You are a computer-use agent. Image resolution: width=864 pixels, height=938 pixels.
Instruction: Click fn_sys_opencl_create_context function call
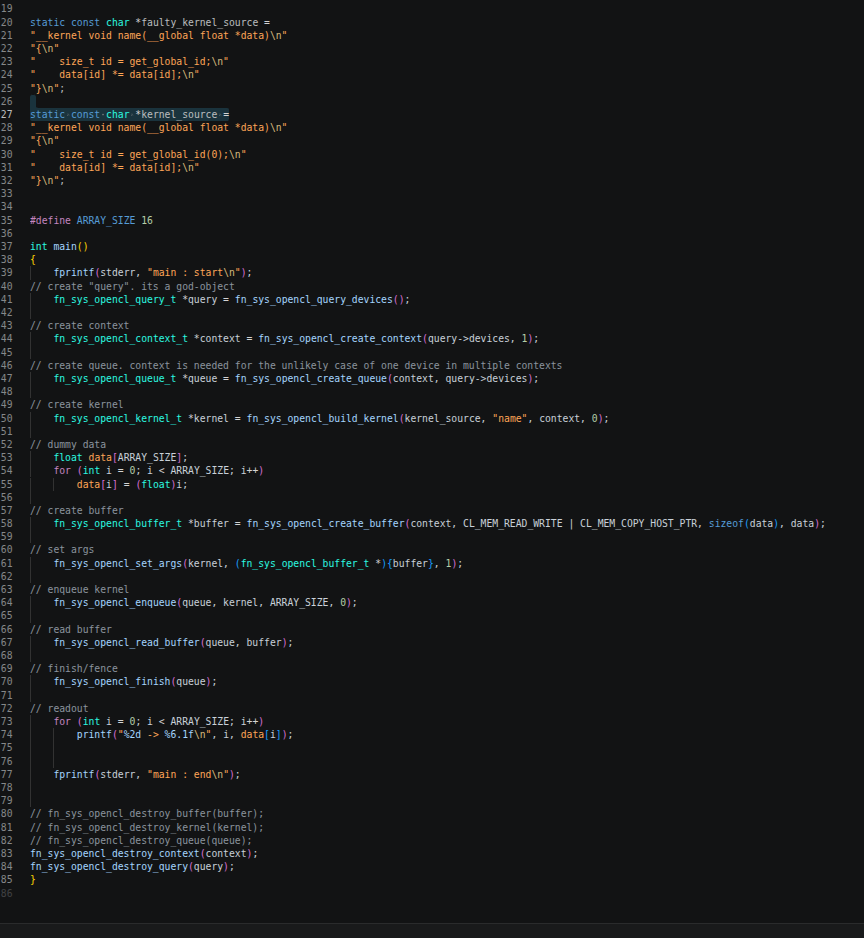340,339
